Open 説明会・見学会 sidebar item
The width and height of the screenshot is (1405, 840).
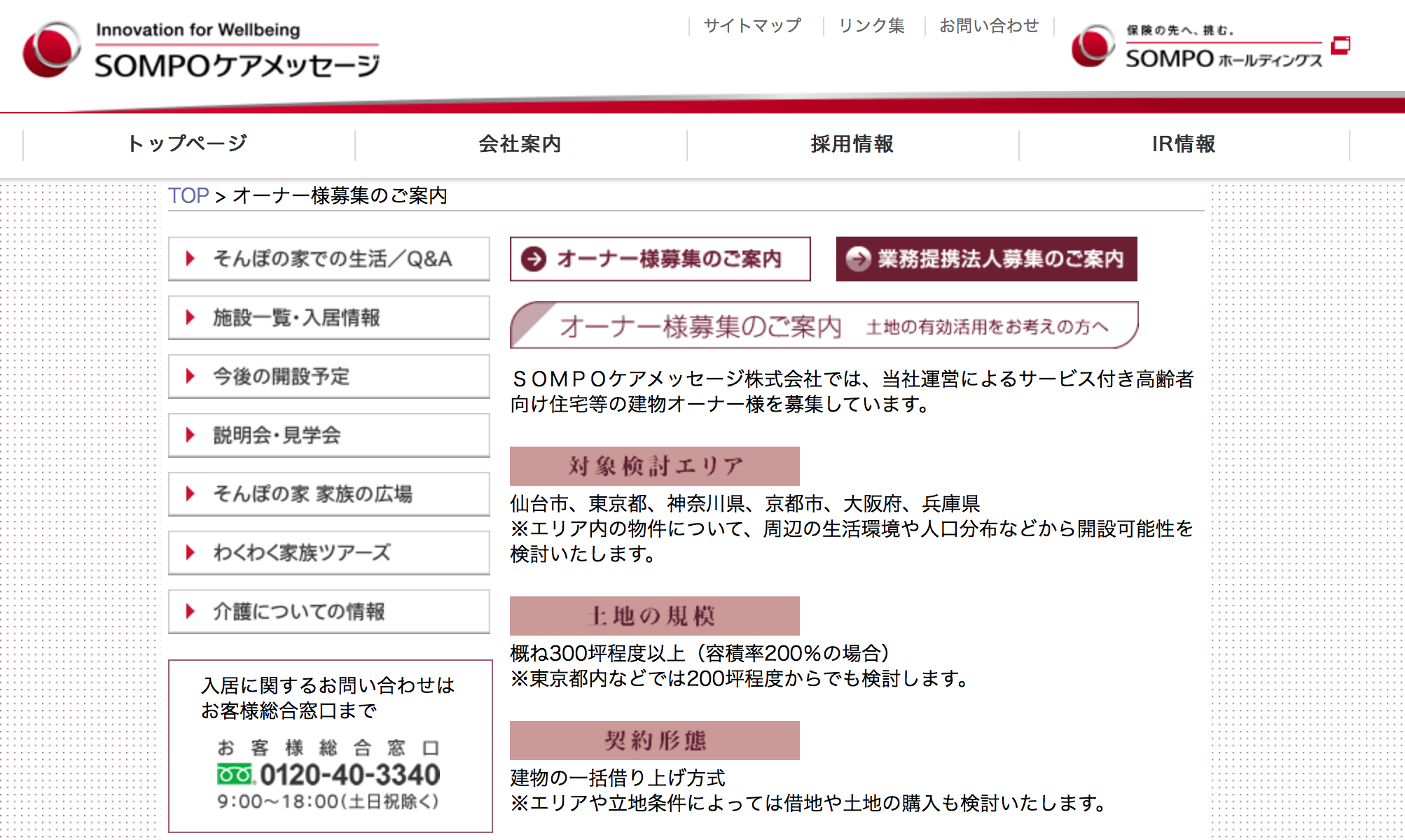click(x=329, y=435)
